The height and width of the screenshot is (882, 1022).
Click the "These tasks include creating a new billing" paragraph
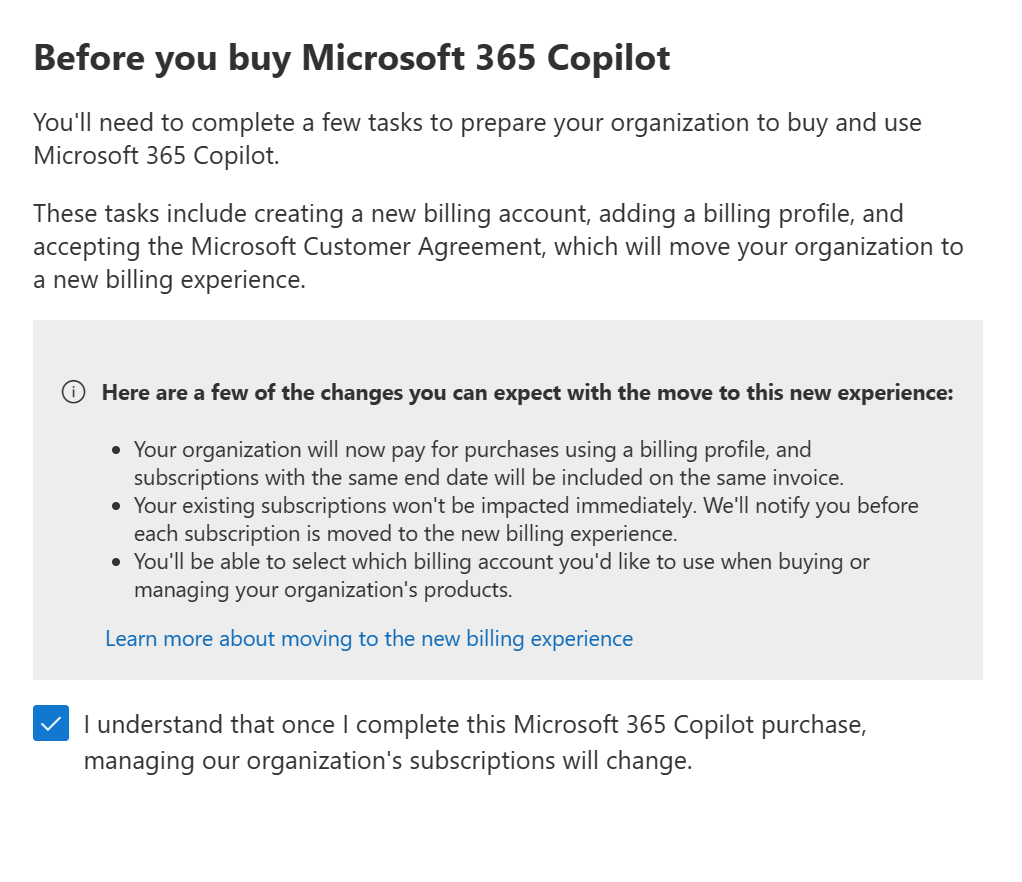468,213
